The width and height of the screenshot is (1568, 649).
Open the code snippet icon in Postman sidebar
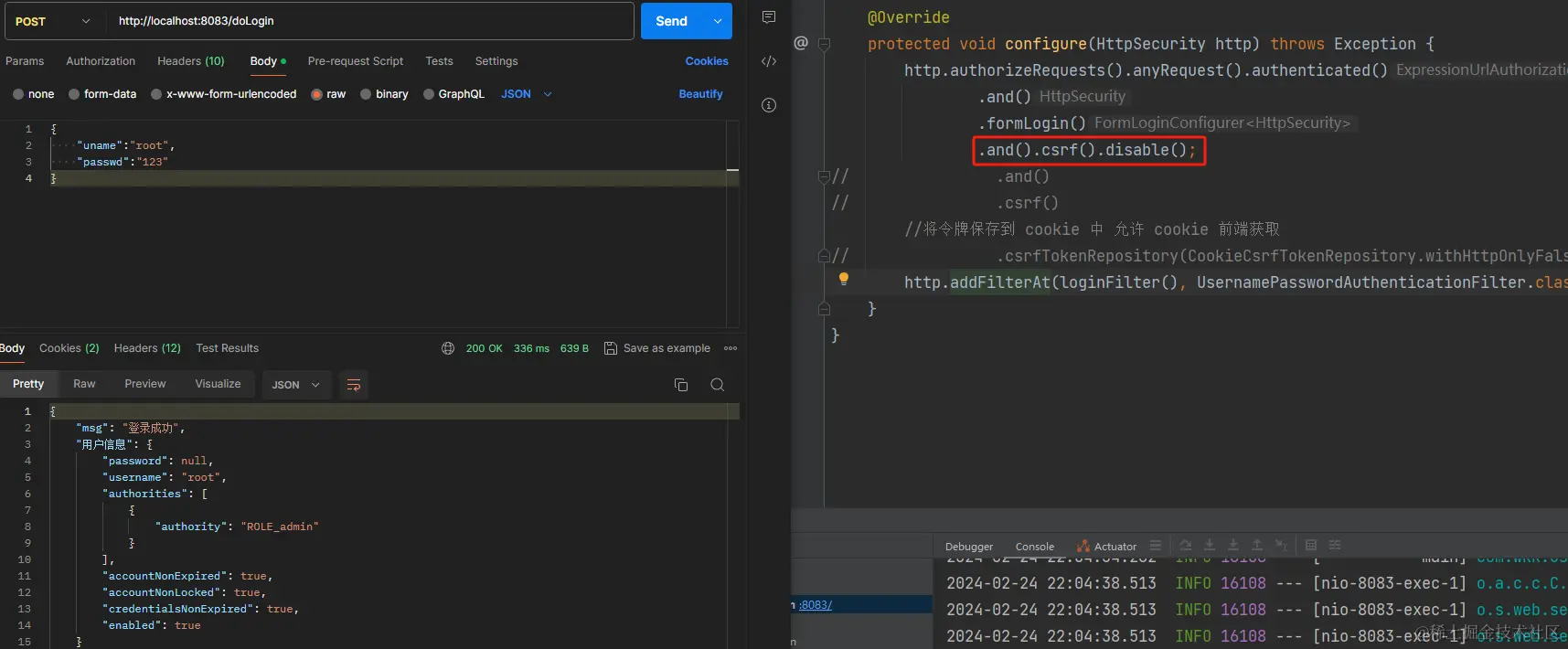pos(769,61)
